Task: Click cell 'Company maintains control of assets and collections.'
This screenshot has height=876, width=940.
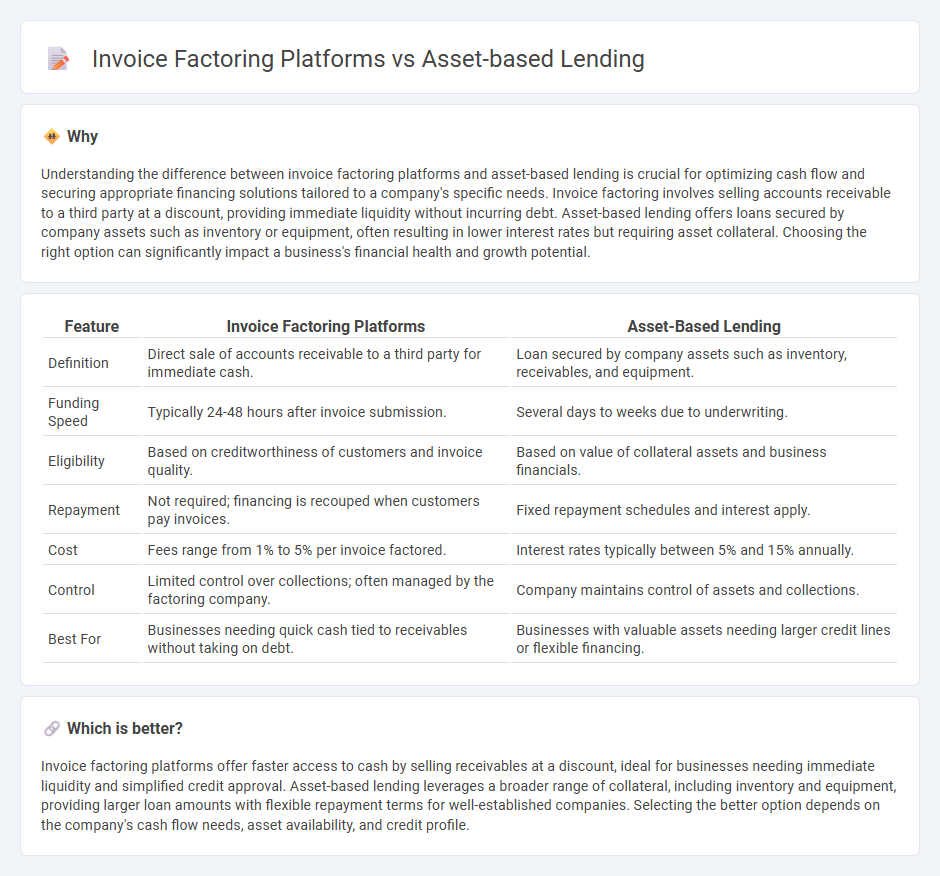Action: [x=704, y=590]
